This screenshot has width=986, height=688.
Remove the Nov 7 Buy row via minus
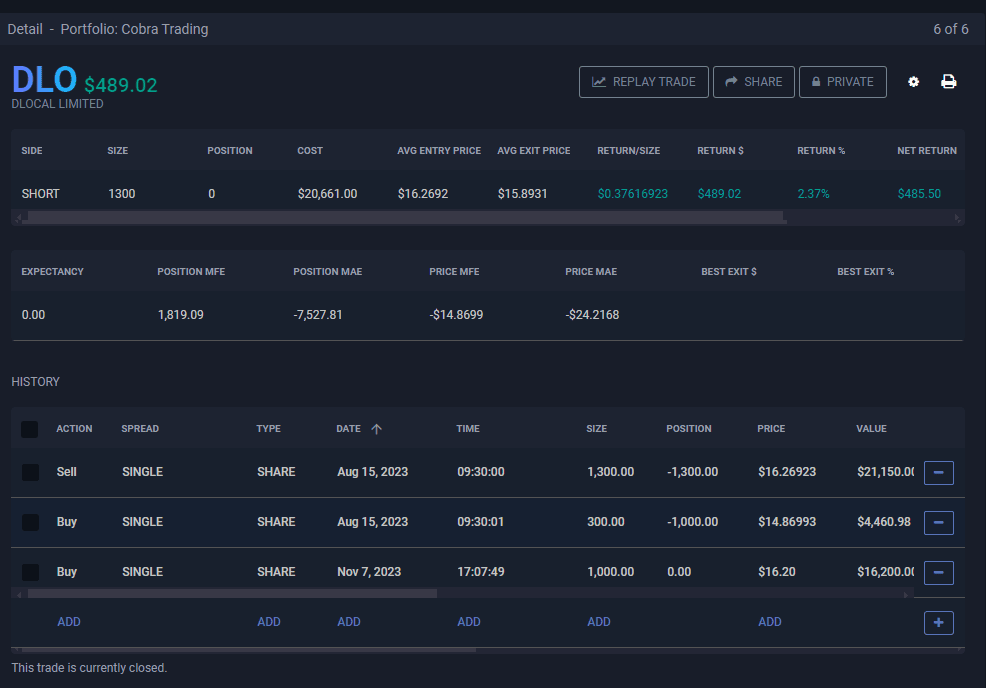[938, 572]
